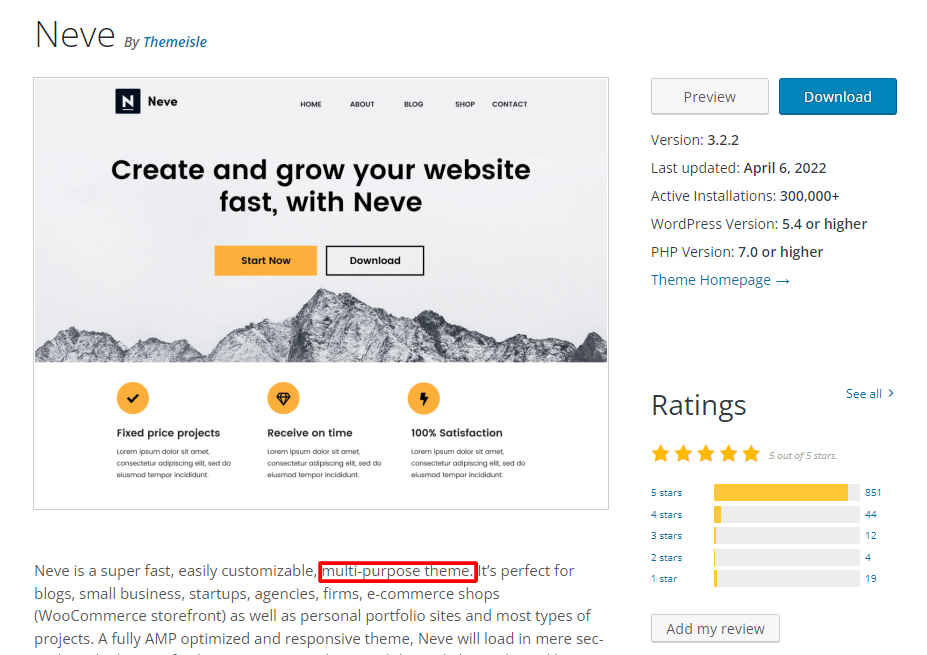927x655 pixels.
Task: Select the first yellow rating star
Action: [x=660, y=452]
